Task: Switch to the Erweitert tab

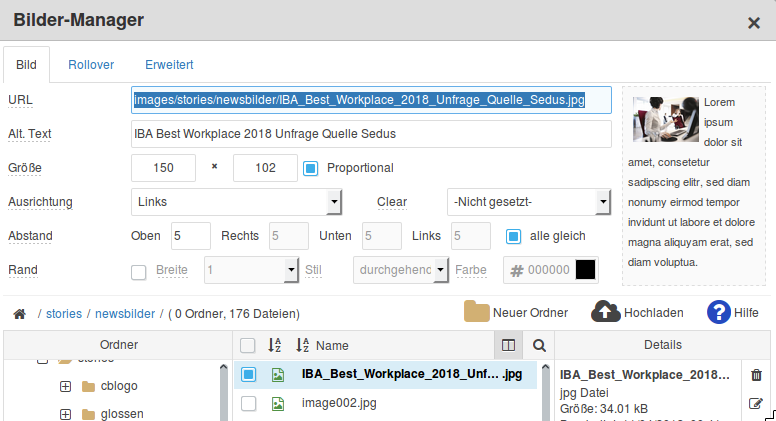Action: [x=169, y=64]
